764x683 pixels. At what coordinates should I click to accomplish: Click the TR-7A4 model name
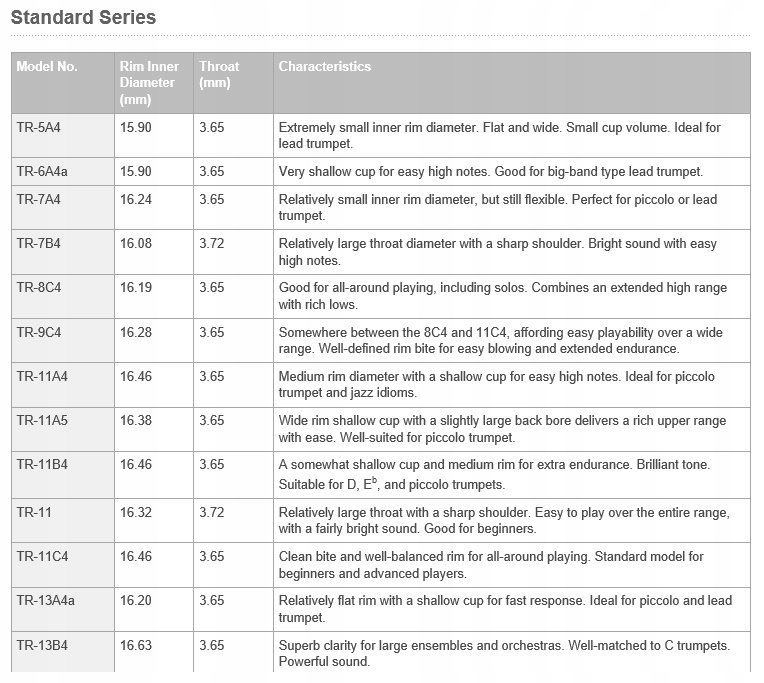pos(38,199)
